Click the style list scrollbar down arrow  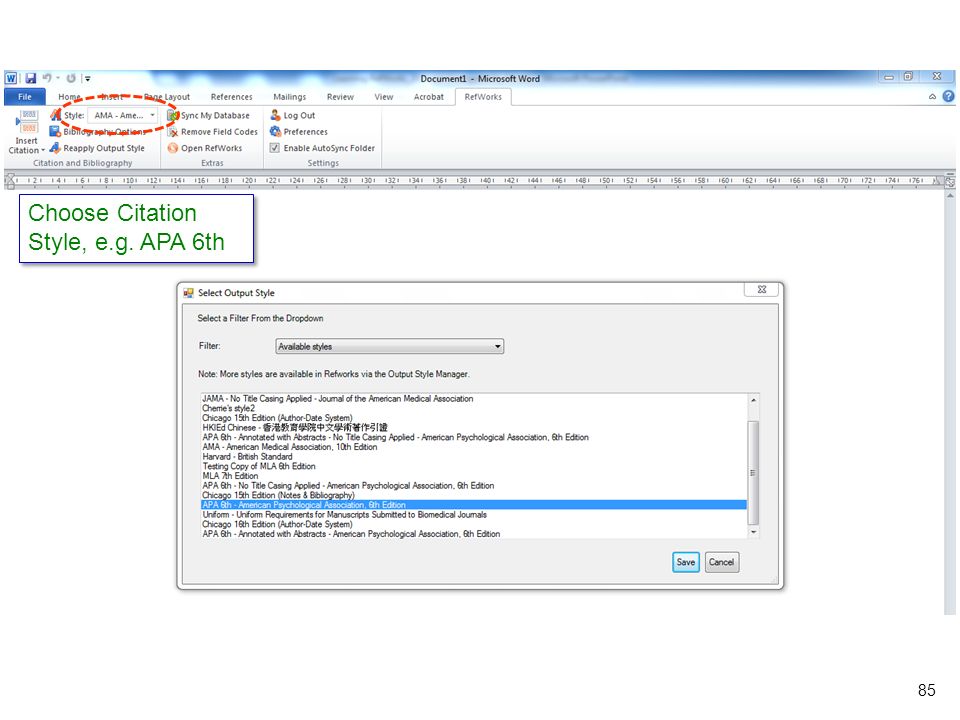pyautogui.click(x=754, y=532)
